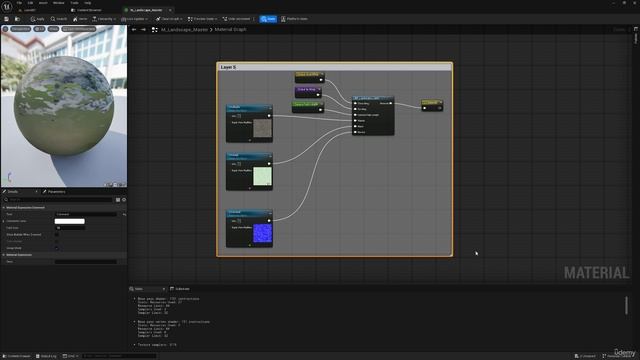Click the M_Landscape_Master breadcrumb link
The width and height of the screenshot is (640, 360).
click(184, 29)
